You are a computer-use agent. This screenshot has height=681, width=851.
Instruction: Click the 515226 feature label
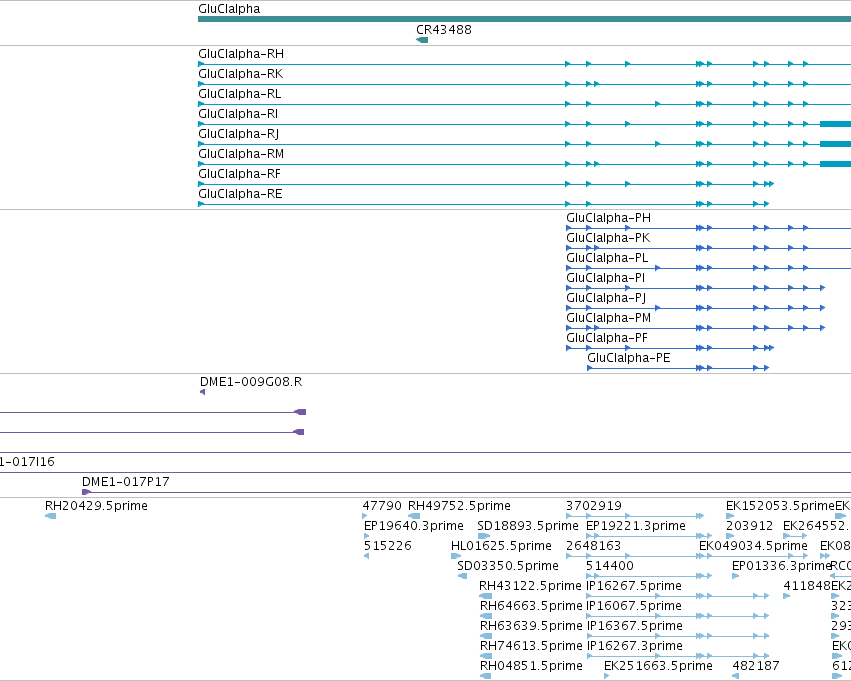(x=388, y=546)
